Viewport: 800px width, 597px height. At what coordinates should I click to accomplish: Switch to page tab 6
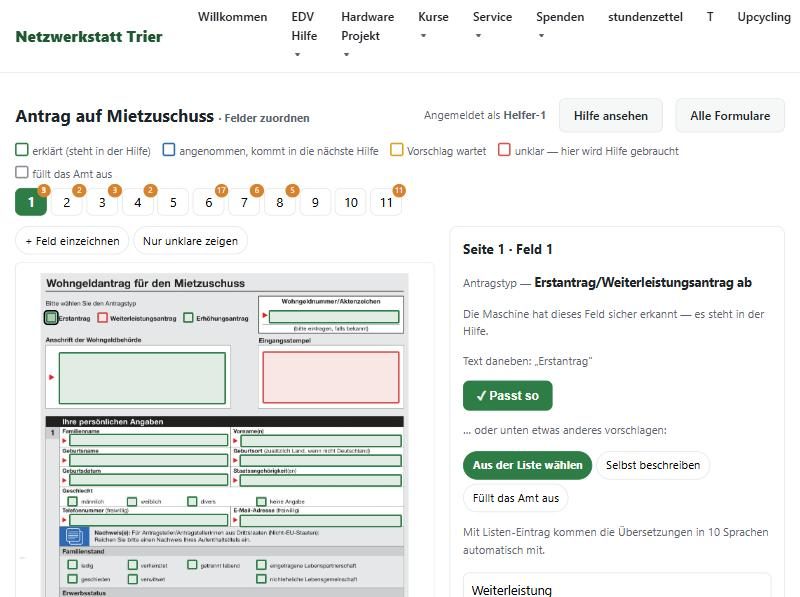209,202
